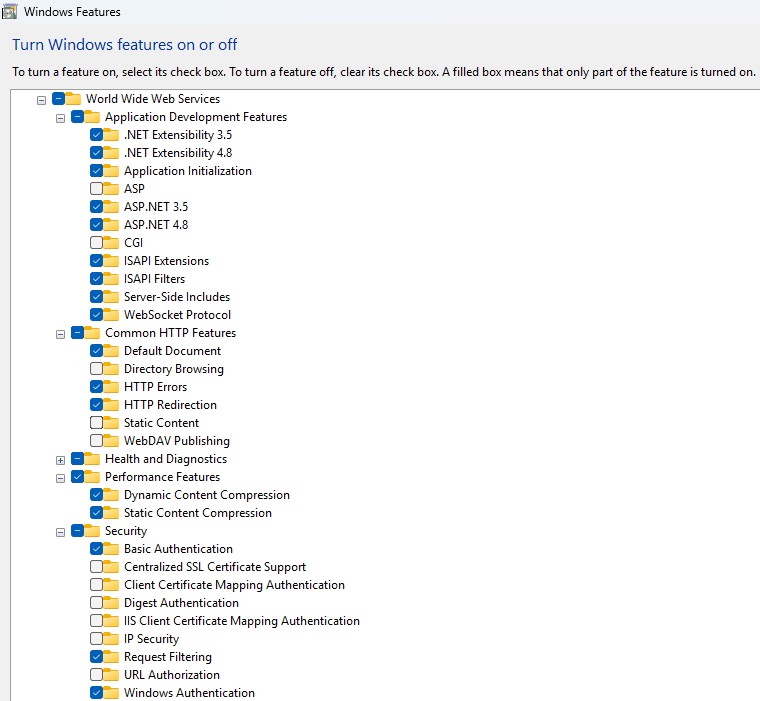This screenshot has width=760, height=701.
Task: Uncheck .NET Extensibility 3.5 checkbox
Action: (96, 134)
